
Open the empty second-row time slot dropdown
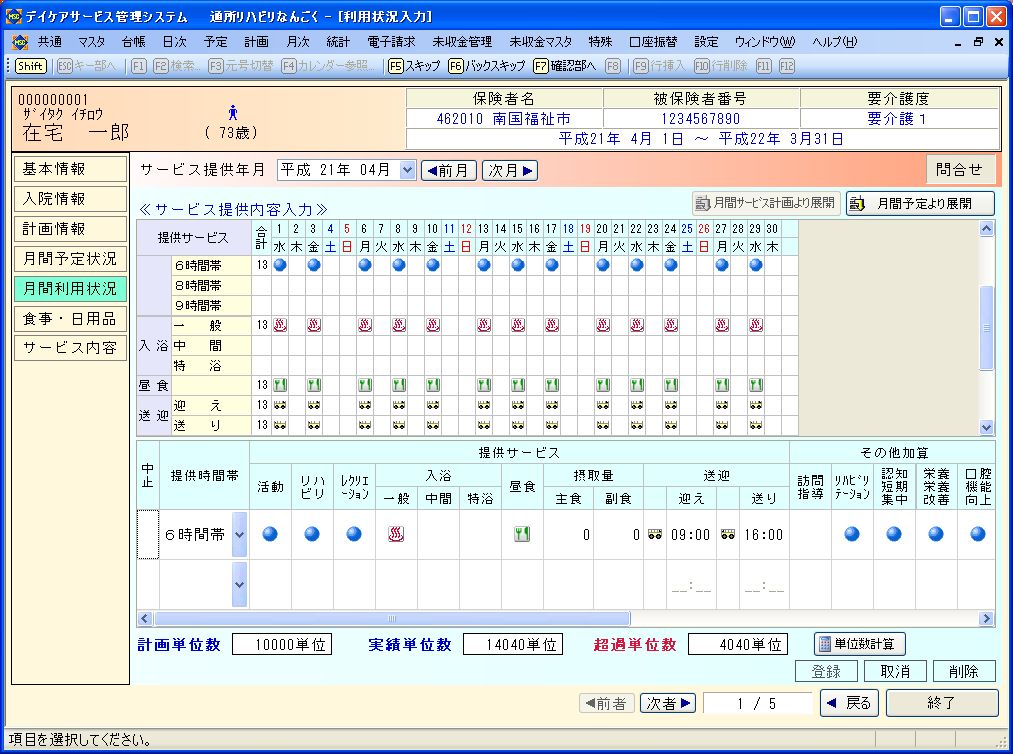coord(239,584)
